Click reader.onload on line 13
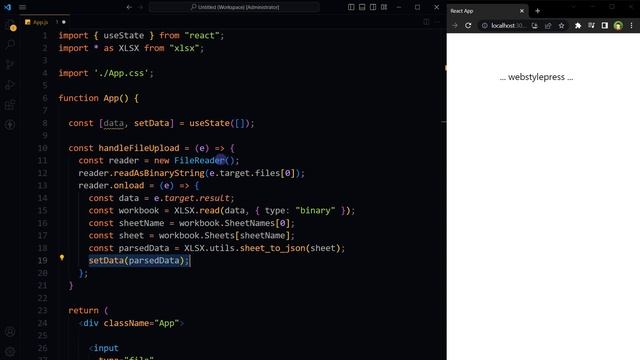This screenshot has height=360, width=640. pyautogui.click(x=111, y=186)
